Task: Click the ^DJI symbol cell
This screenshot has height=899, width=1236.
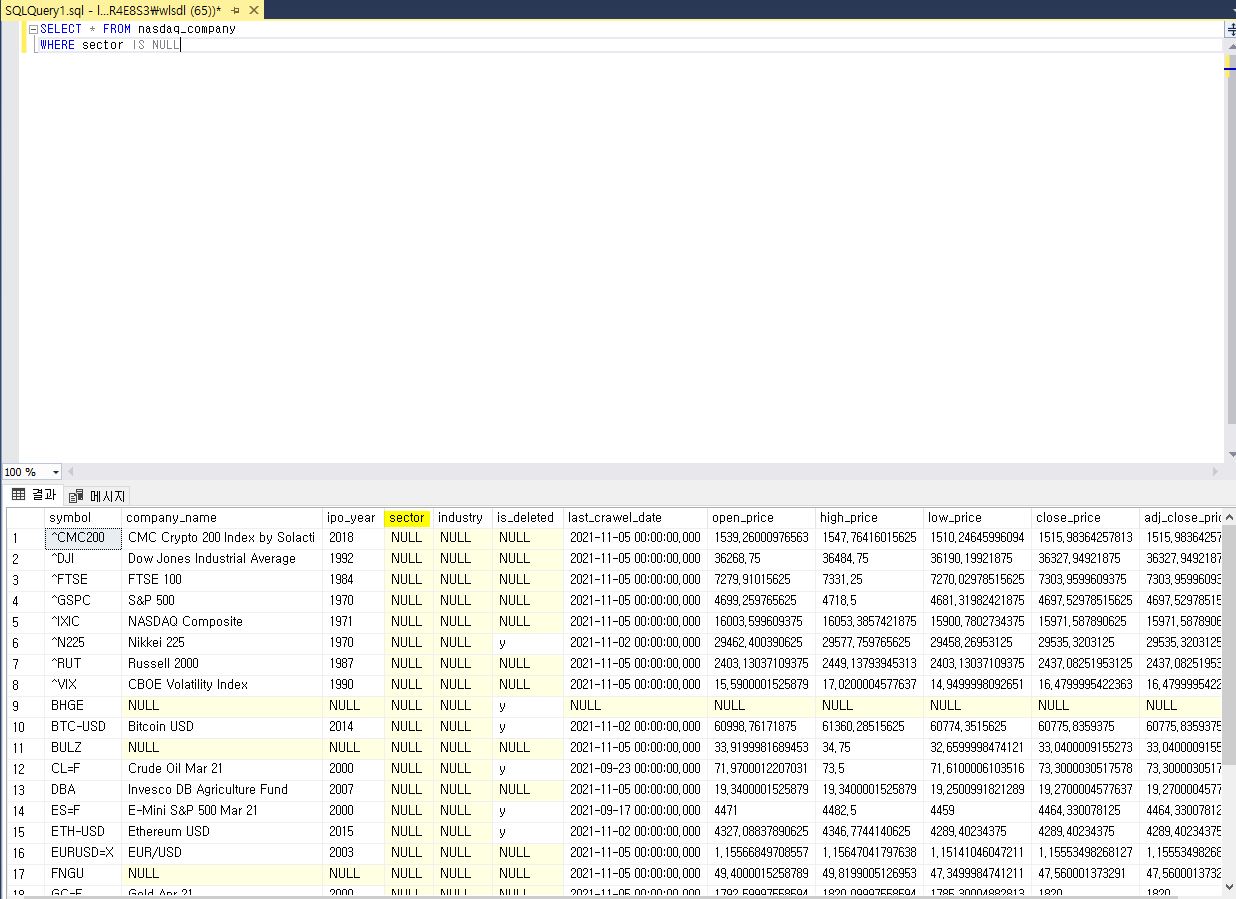Action: pyautogui.click(x=83, y=559)
